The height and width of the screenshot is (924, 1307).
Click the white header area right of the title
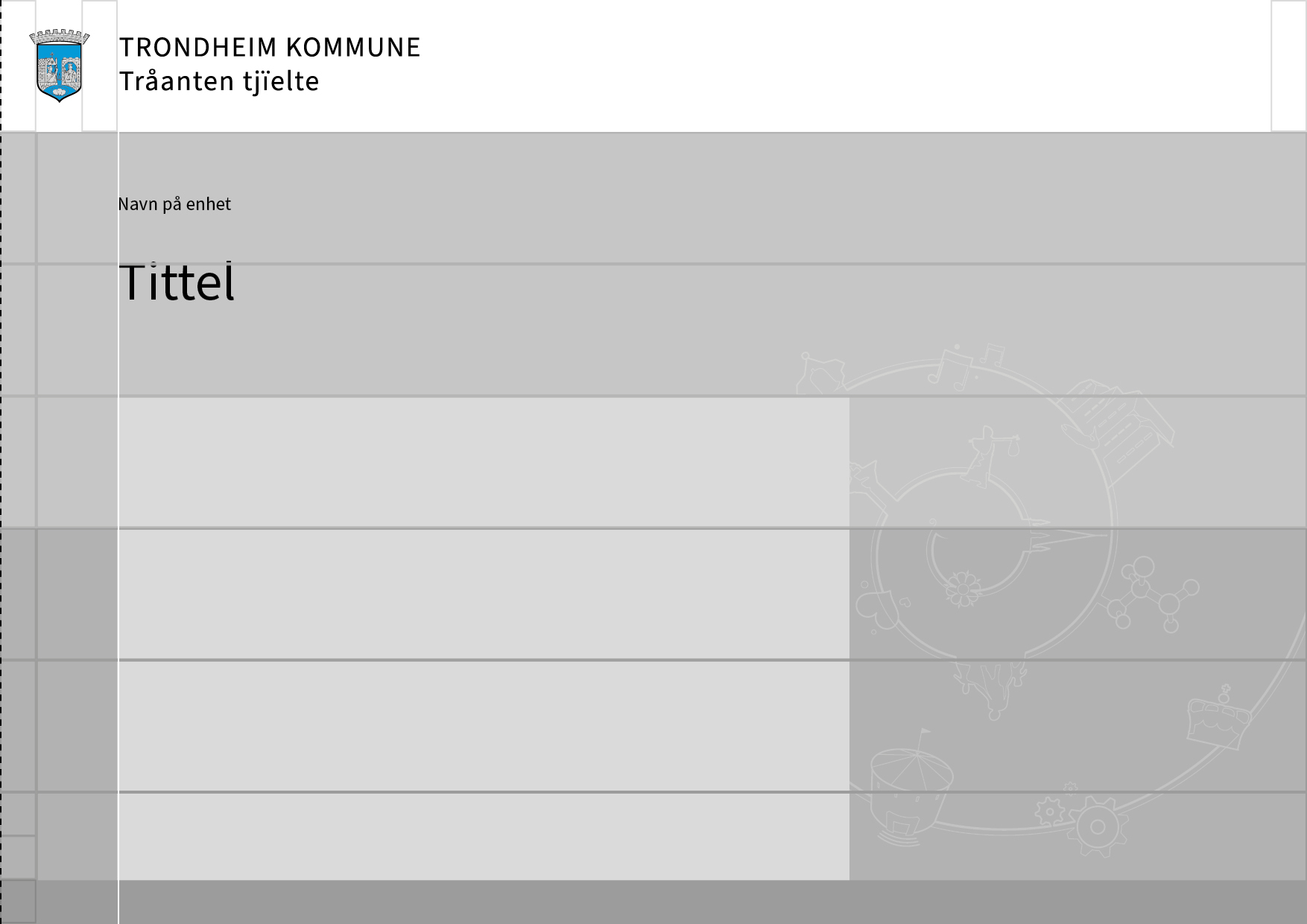click(x=820, y=66)
